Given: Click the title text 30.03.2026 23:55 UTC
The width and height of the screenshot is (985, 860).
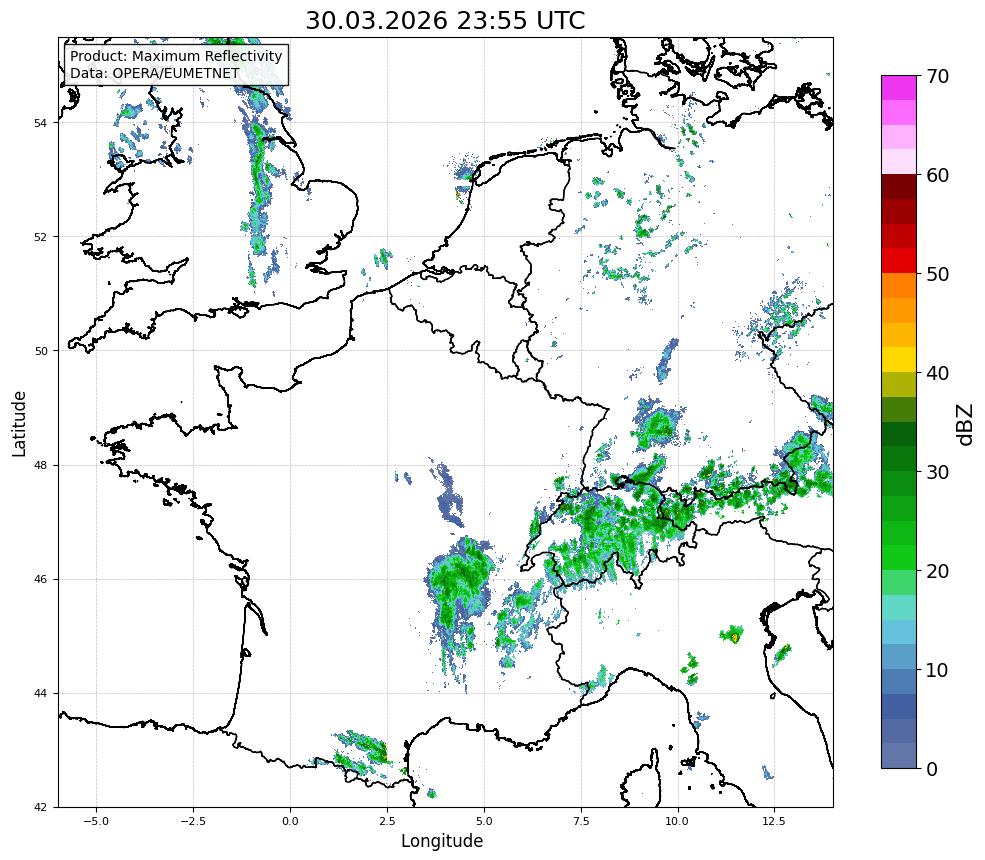Looking at the screenshot, I should pos(445,20).
